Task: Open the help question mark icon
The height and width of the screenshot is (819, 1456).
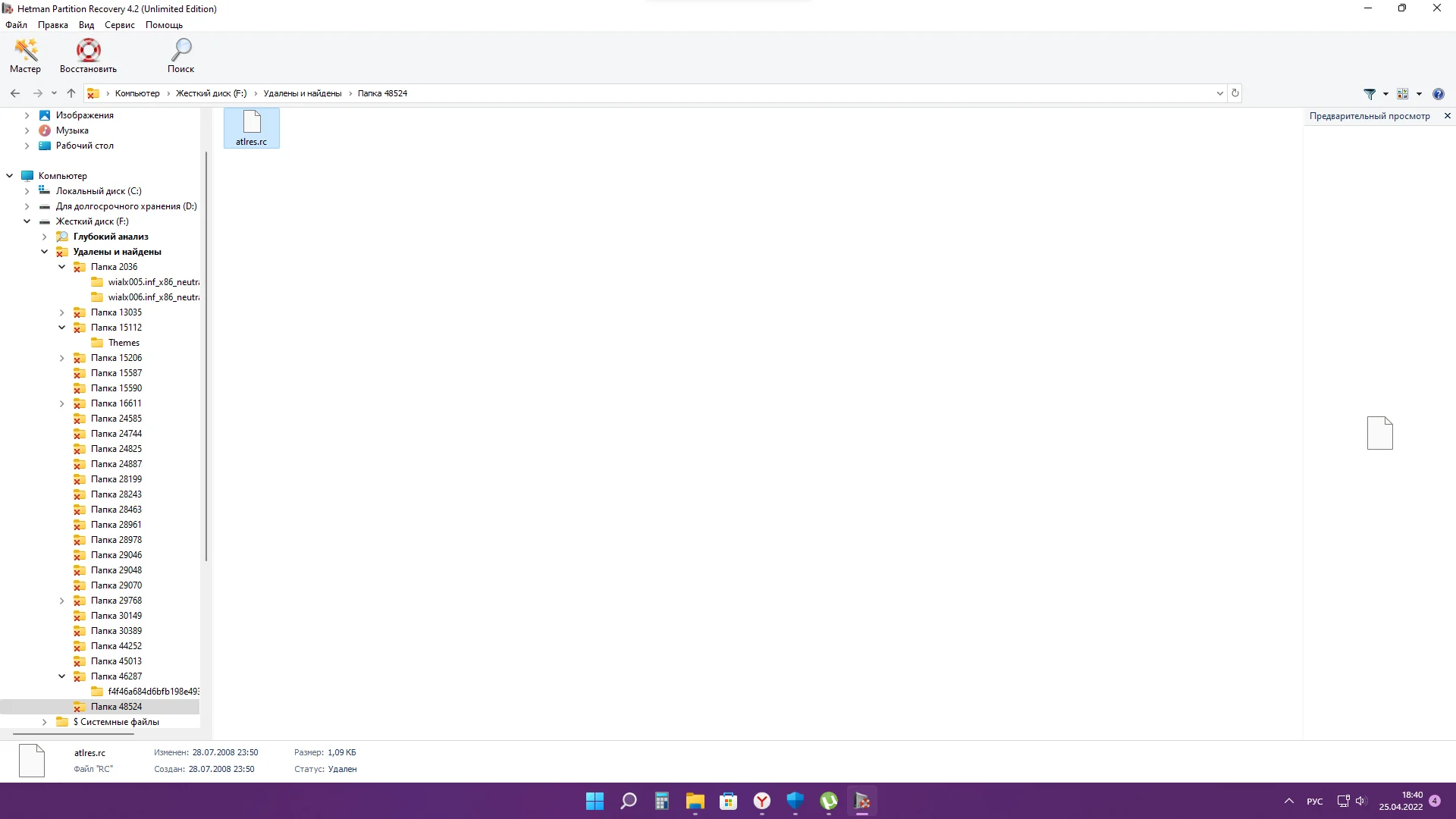Action: click(x=1438, y=94)
